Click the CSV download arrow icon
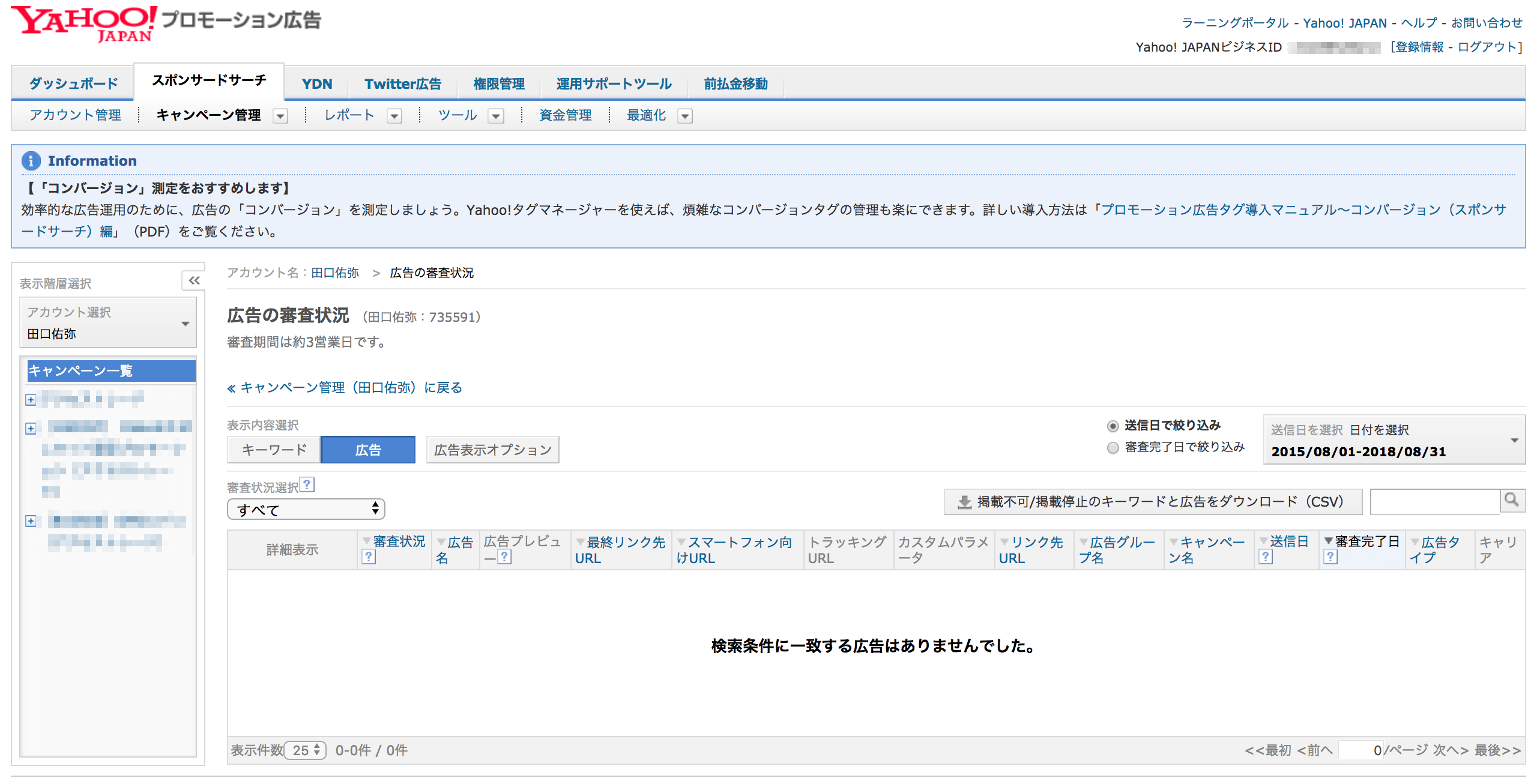This screenshot has width=1537, height=784. coord(964,502)
